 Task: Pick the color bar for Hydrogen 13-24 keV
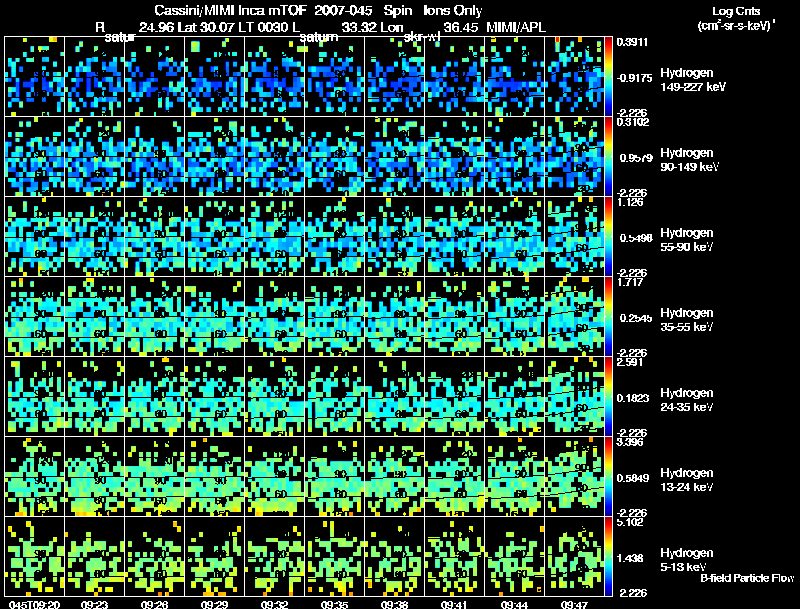click(608, 477)
